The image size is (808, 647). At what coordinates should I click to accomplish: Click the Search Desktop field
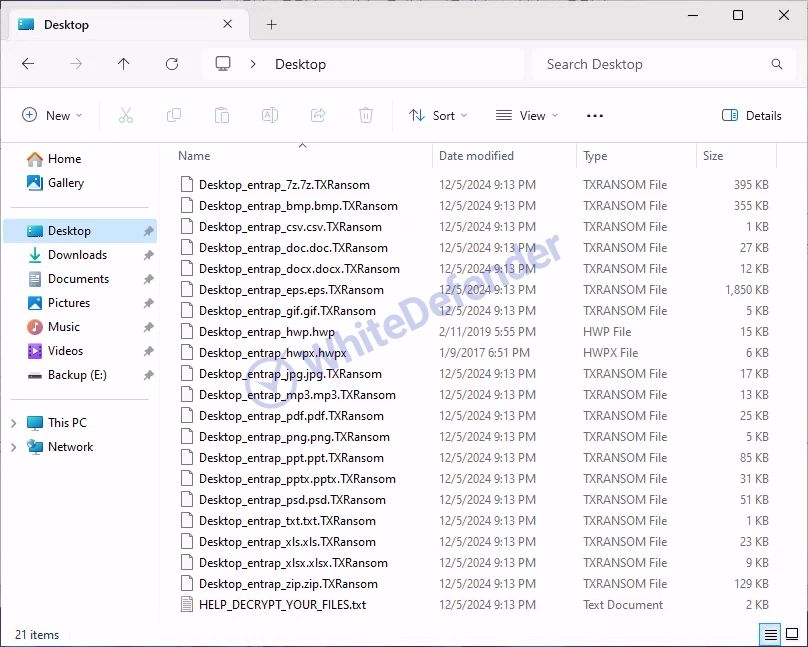(x=662, y=64)
